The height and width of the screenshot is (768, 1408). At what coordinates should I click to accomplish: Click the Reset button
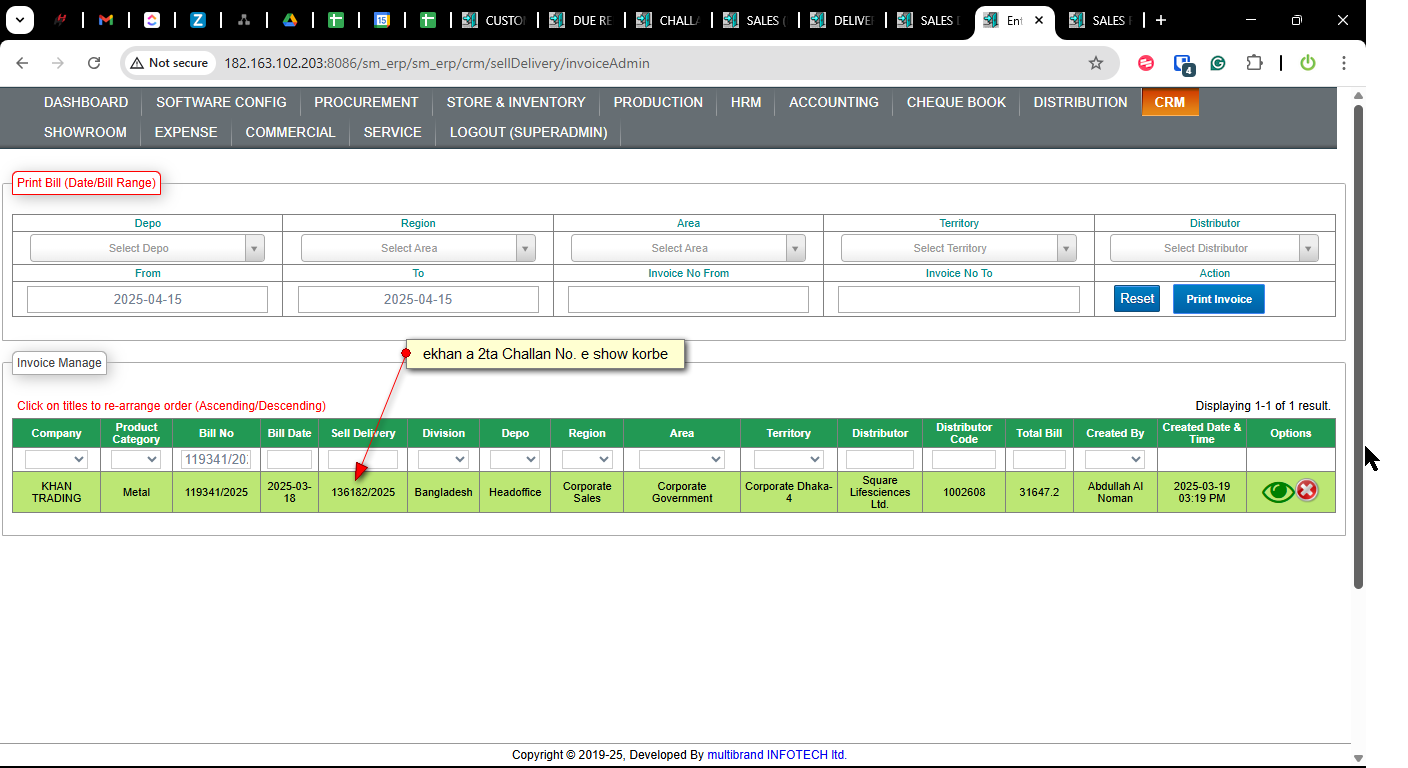click(x=1137, y=298)
